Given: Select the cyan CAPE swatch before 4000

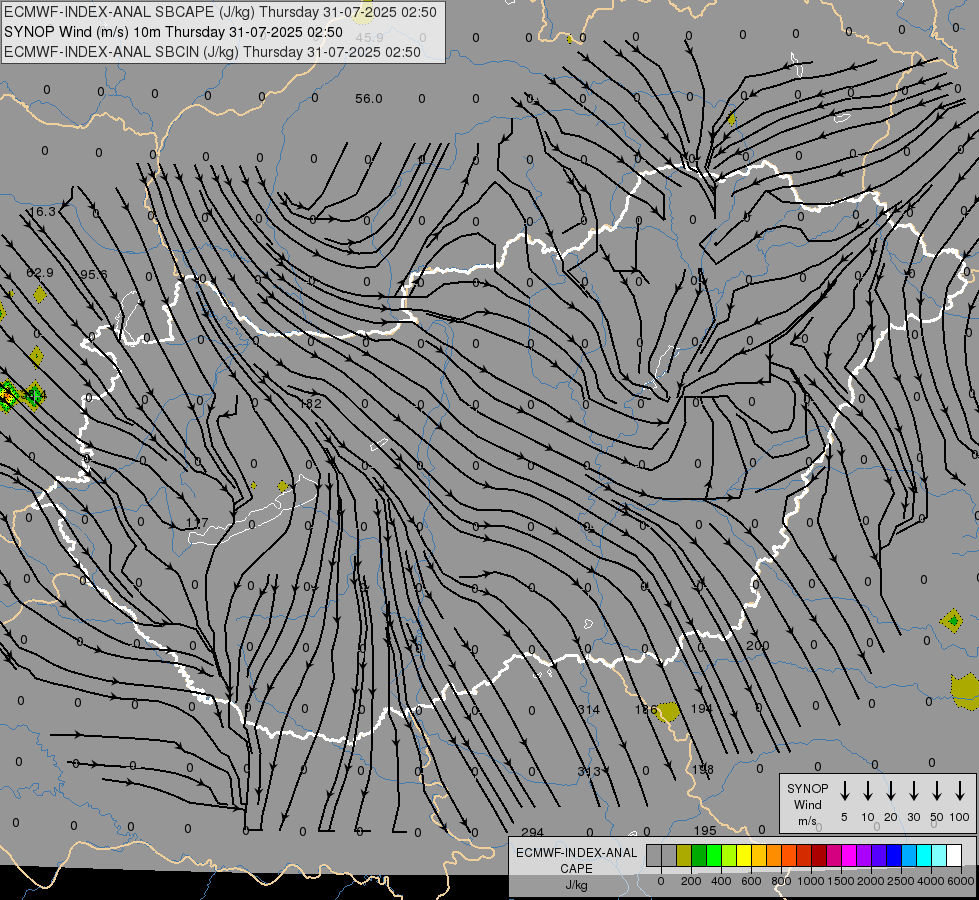Looking at the screenshot, I should (923, 855).
